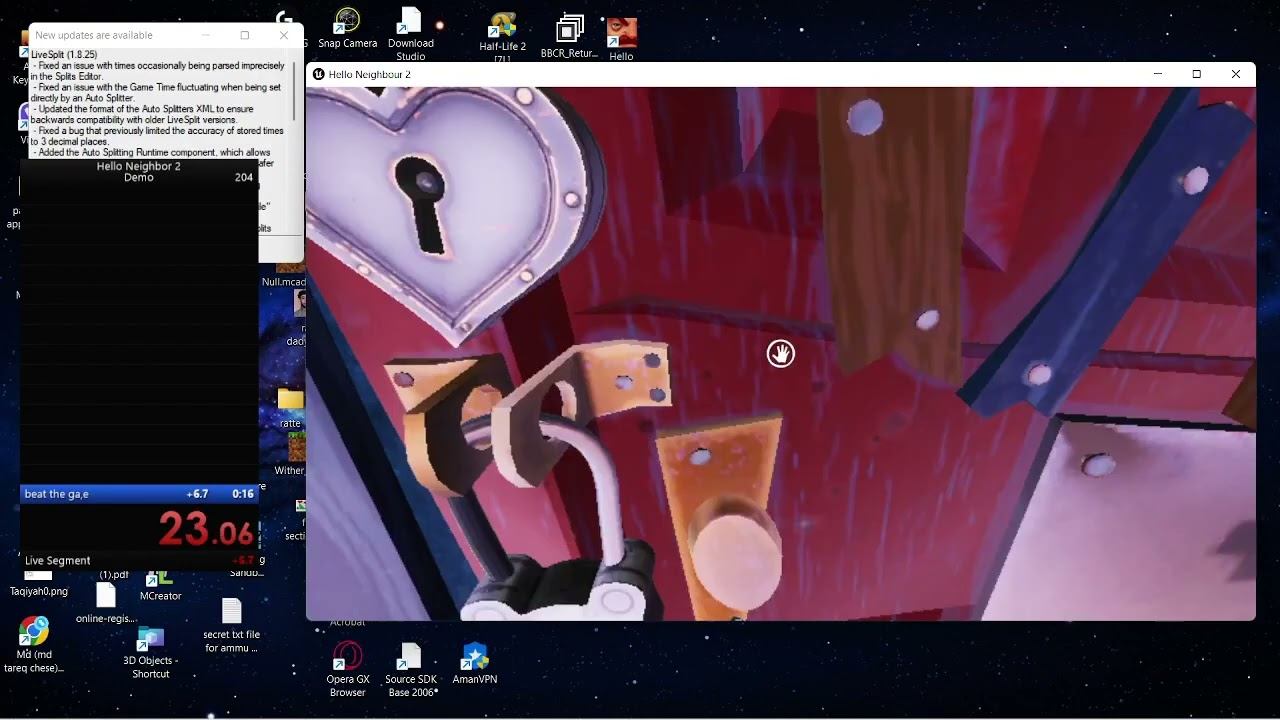Open the Download Studio desktop file
The height and width of the screenshot is (720, 1280).
pos(410,33)
